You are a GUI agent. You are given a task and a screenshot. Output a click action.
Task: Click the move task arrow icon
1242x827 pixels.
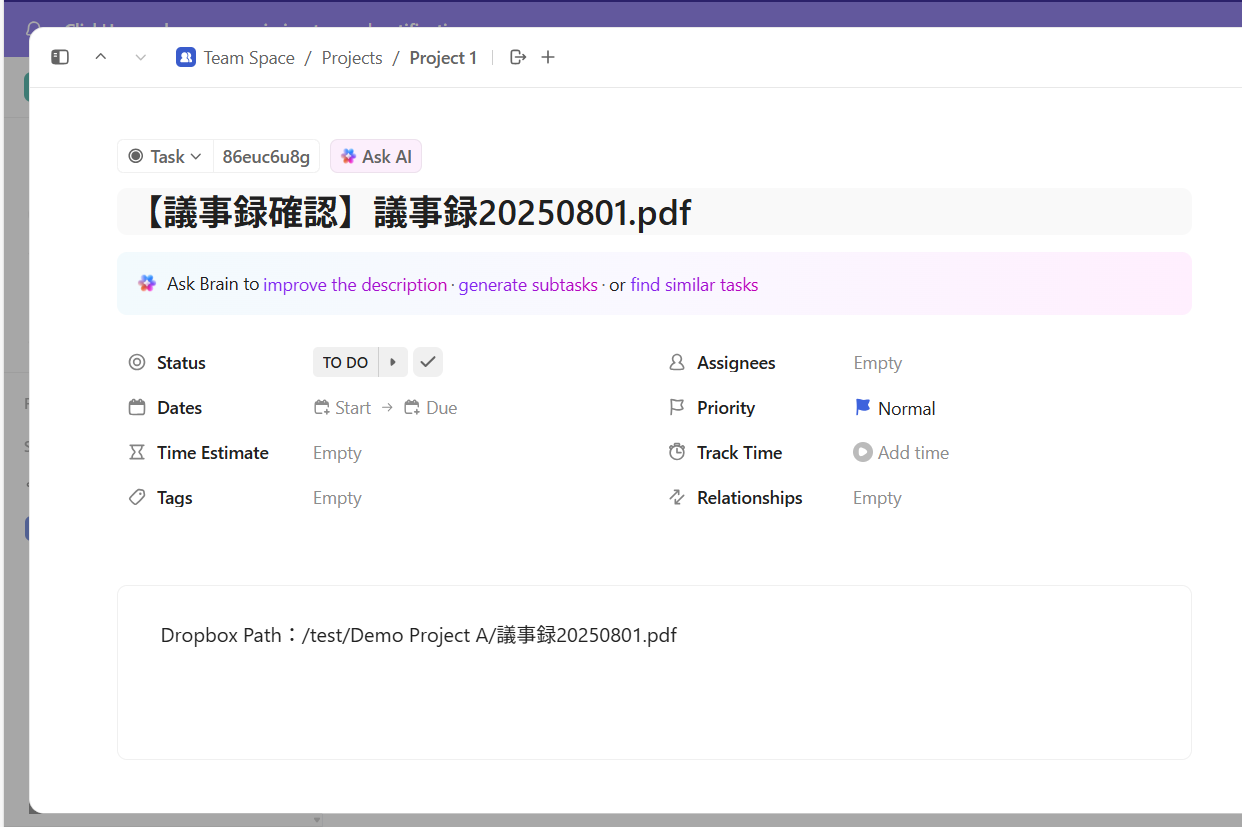518,58
